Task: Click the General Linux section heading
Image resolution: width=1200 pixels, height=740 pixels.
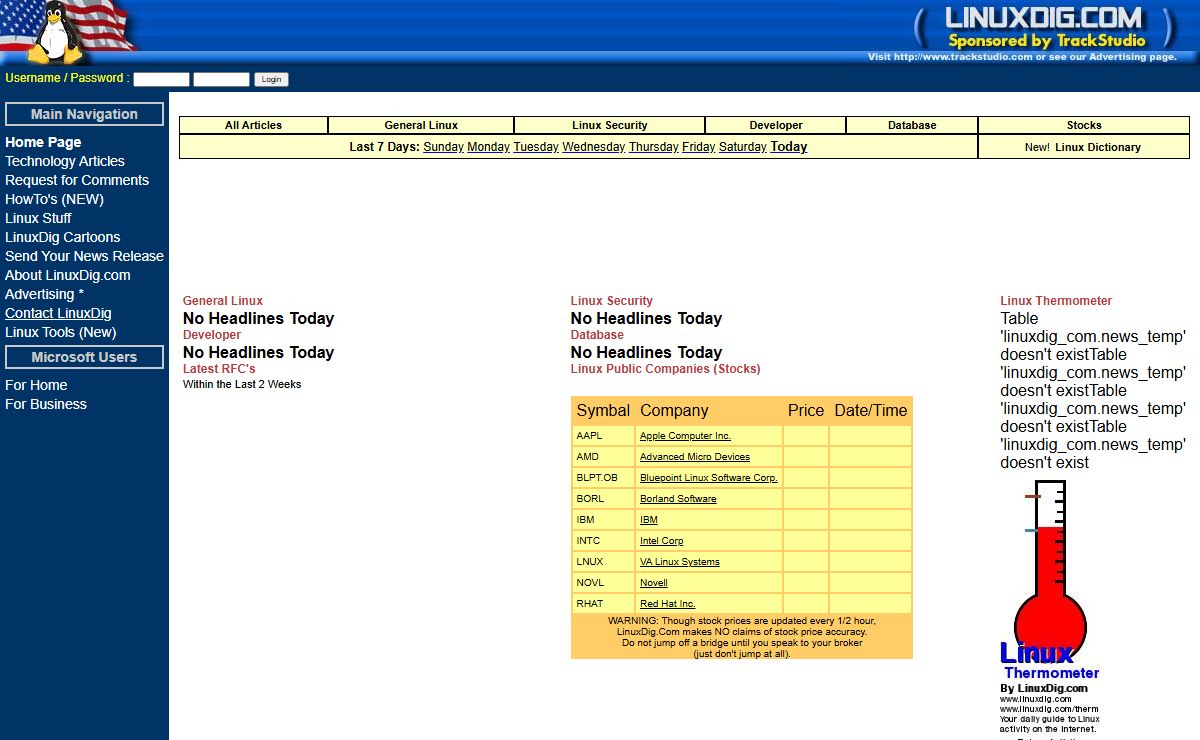Action: [x=223, y=301]
